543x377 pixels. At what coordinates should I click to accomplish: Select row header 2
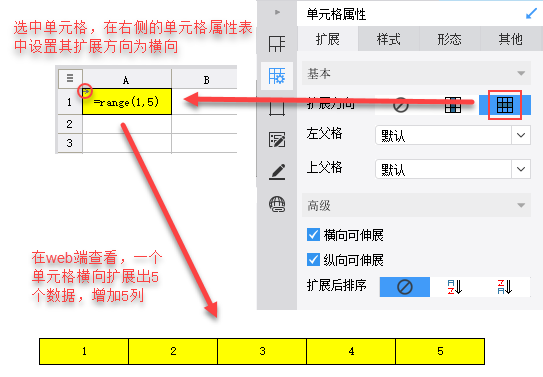[x=70, y=124]
